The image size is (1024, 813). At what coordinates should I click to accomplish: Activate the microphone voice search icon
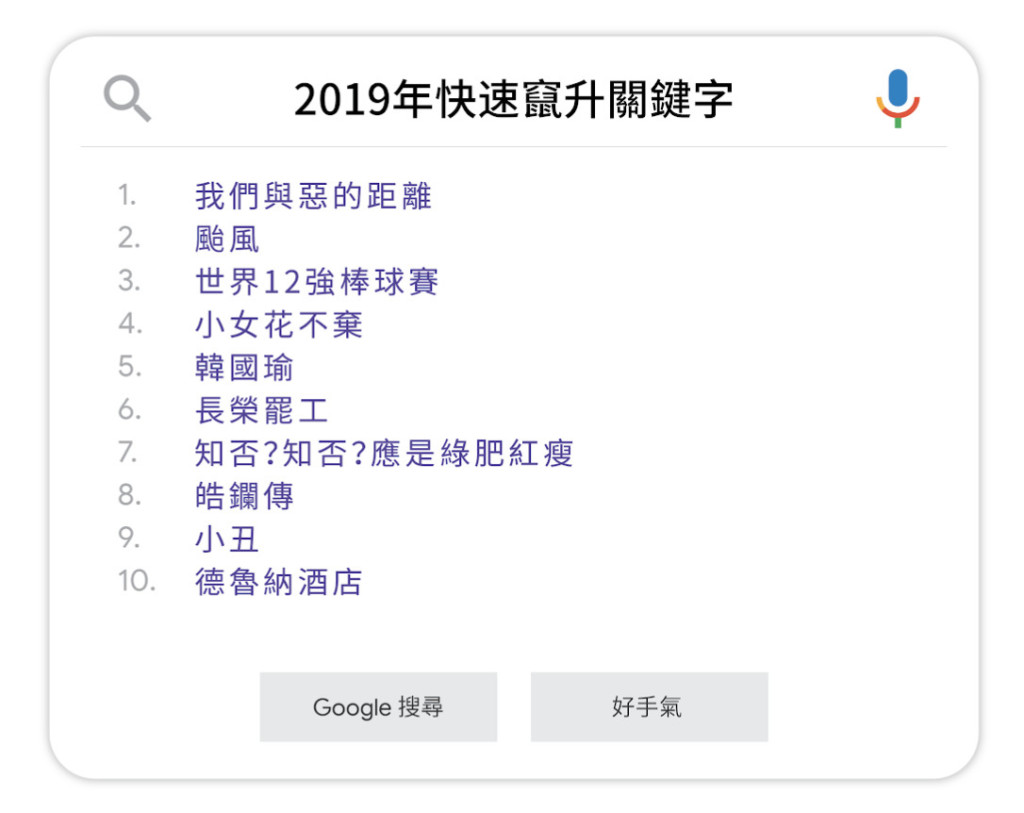tap(897, 98)
